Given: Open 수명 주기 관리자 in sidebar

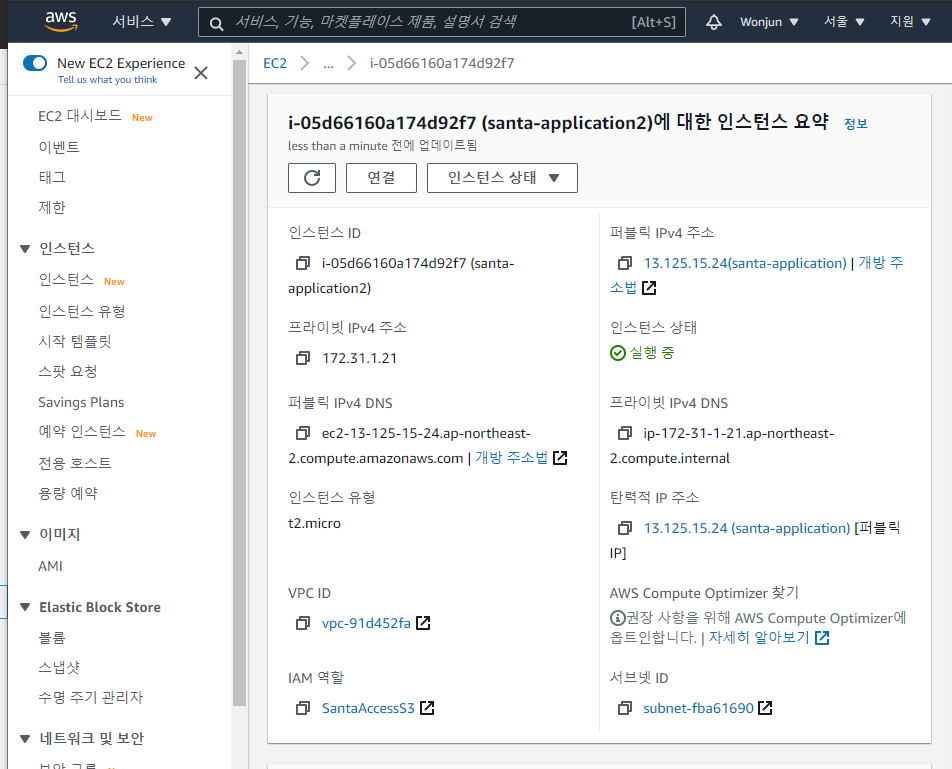Looking at the screenshot, I should (90, 697).
